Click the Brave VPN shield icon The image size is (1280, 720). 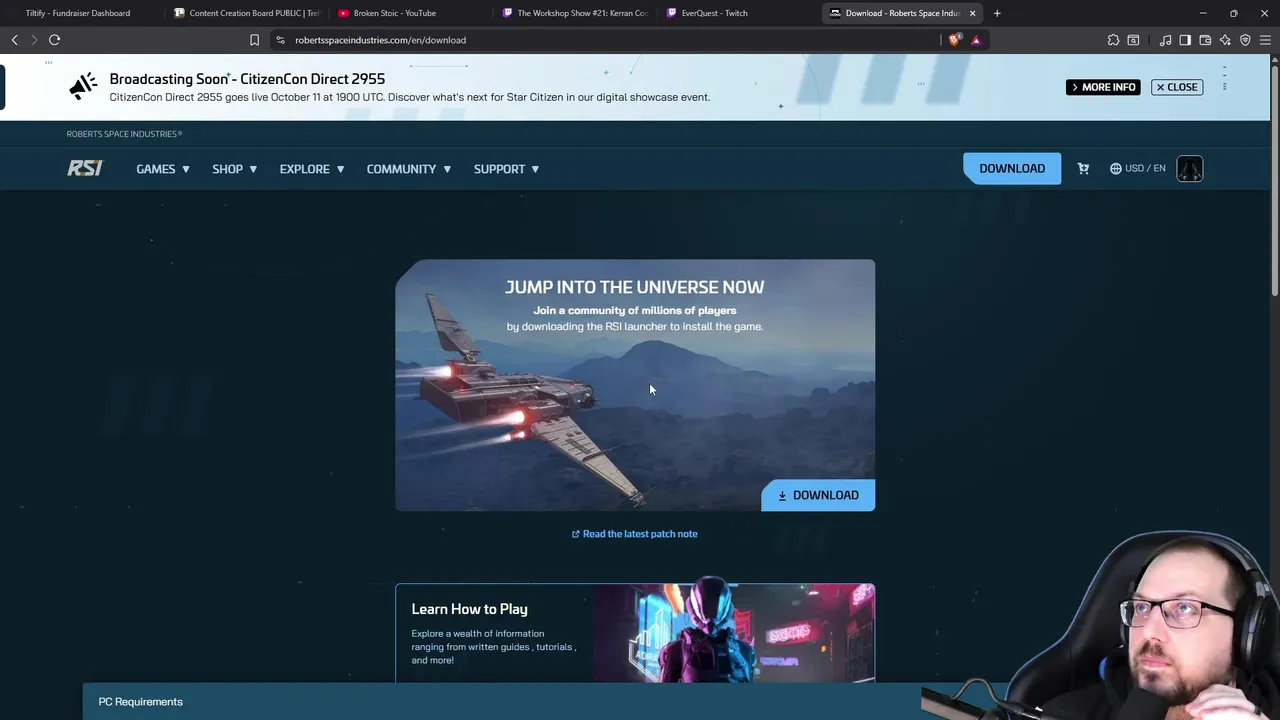click(x=1245, y=40)
